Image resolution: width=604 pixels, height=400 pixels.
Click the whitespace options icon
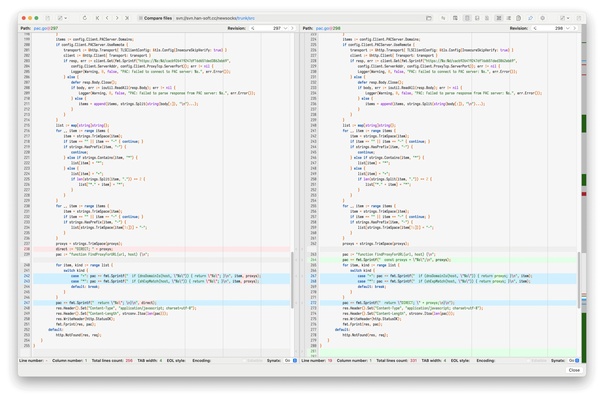point(509,18)
